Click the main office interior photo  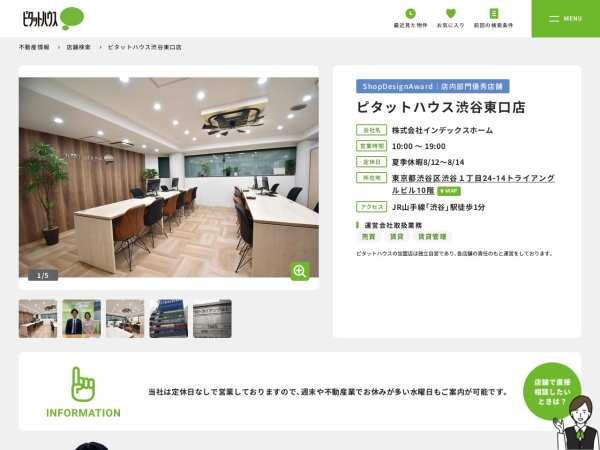[x=169, y=177]
